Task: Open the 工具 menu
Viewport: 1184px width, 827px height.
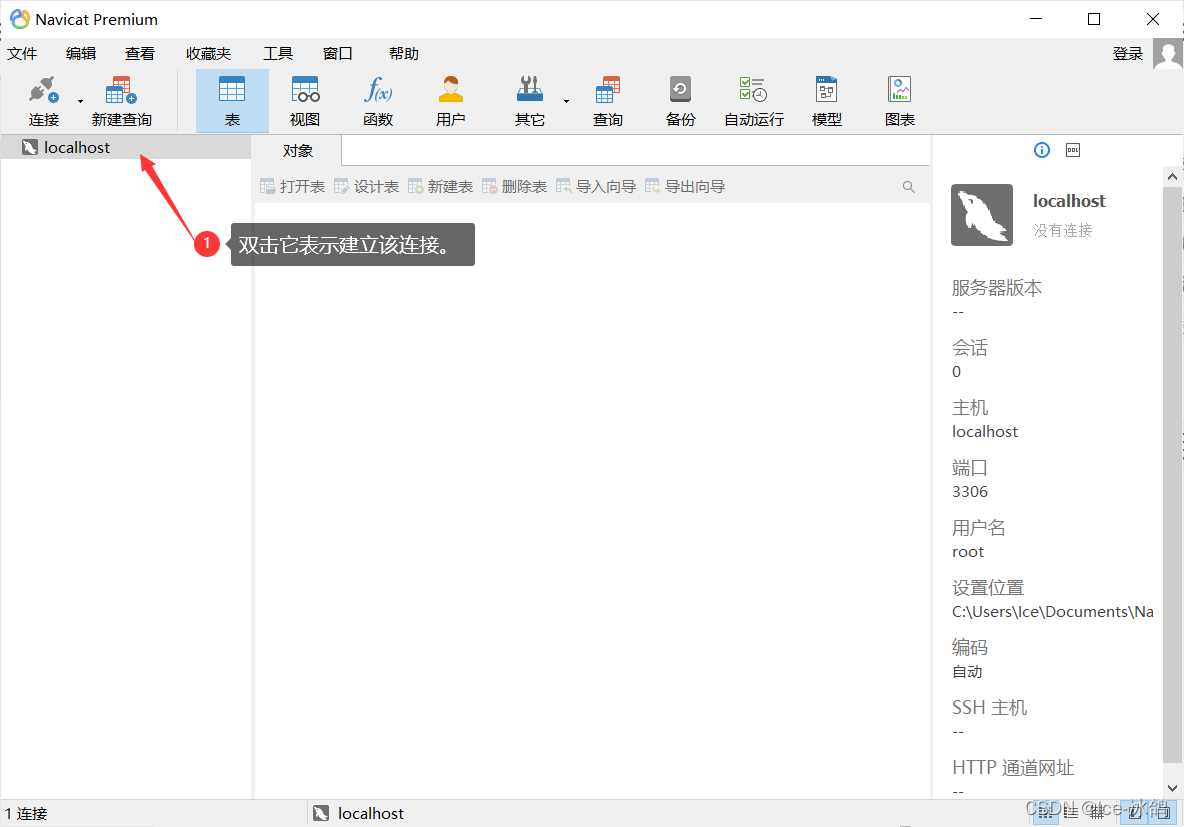Action: [277, 54]
